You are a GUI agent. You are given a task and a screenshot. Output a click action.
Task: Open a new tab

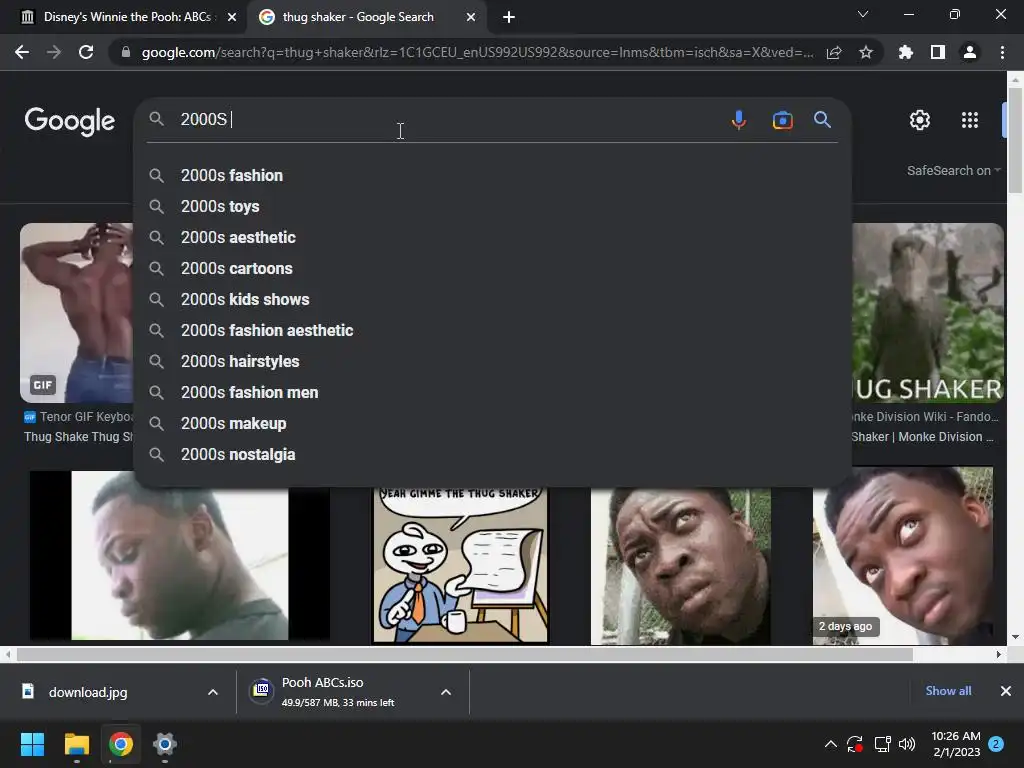(x=509, y=18)
